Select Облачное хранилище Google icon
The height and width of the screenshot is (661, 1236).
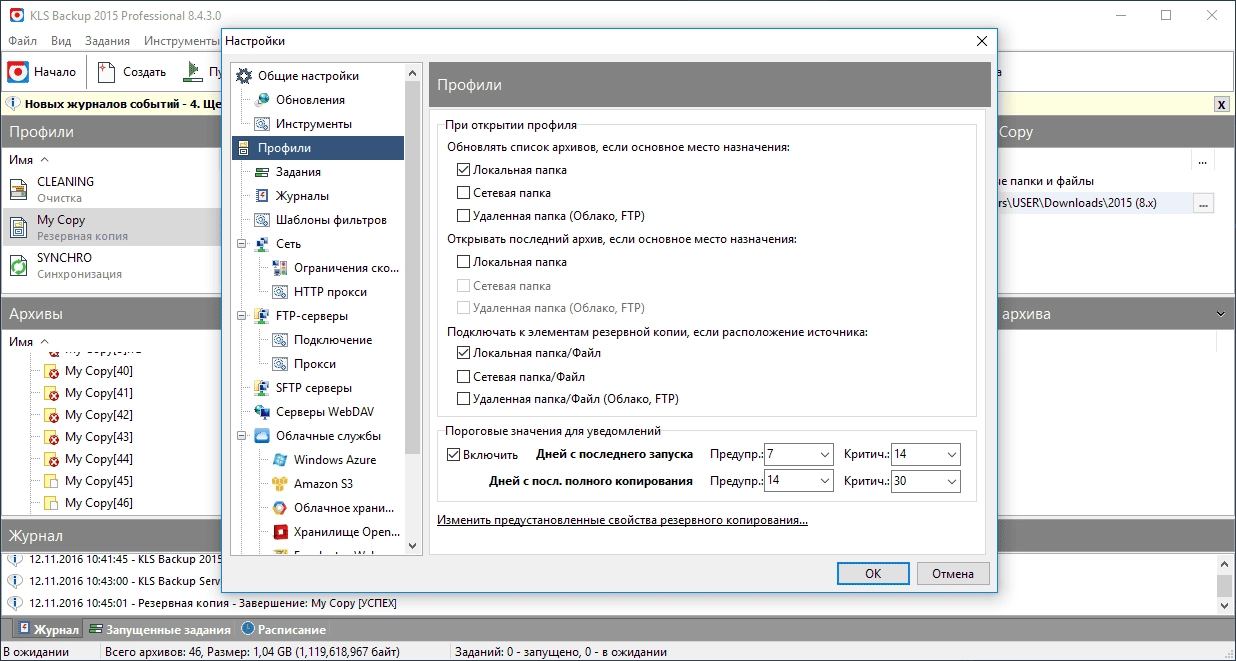(280, 508)
